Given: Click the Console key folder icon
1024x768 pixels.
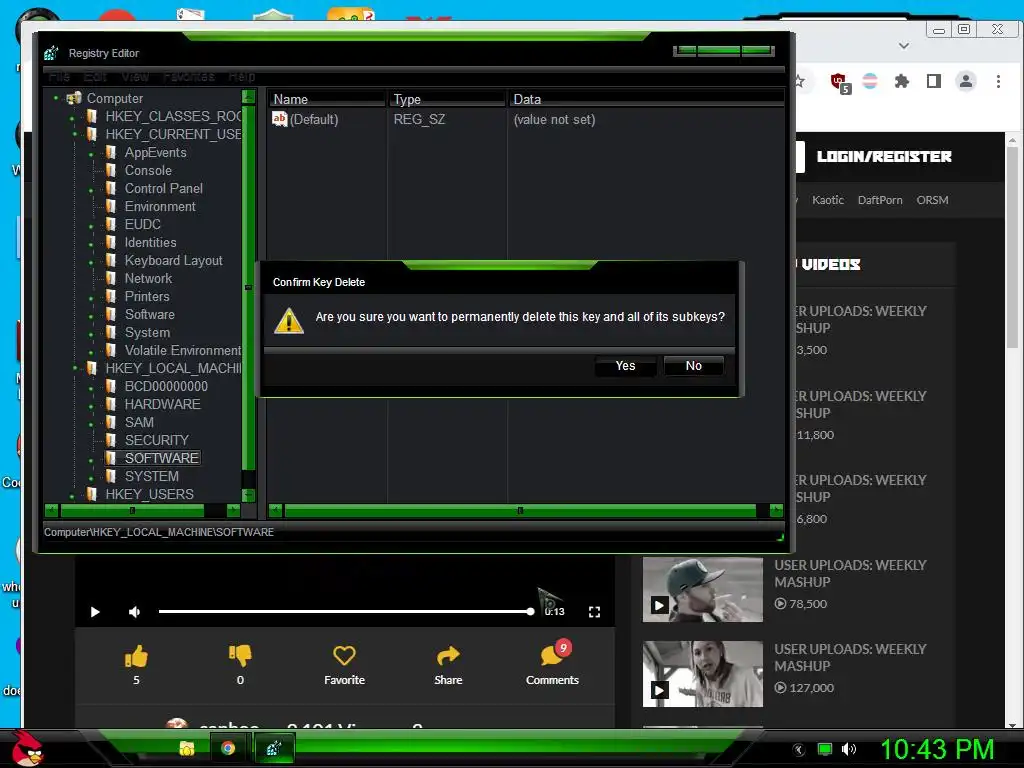Looking at the screenshot, I should coord(110,170).
